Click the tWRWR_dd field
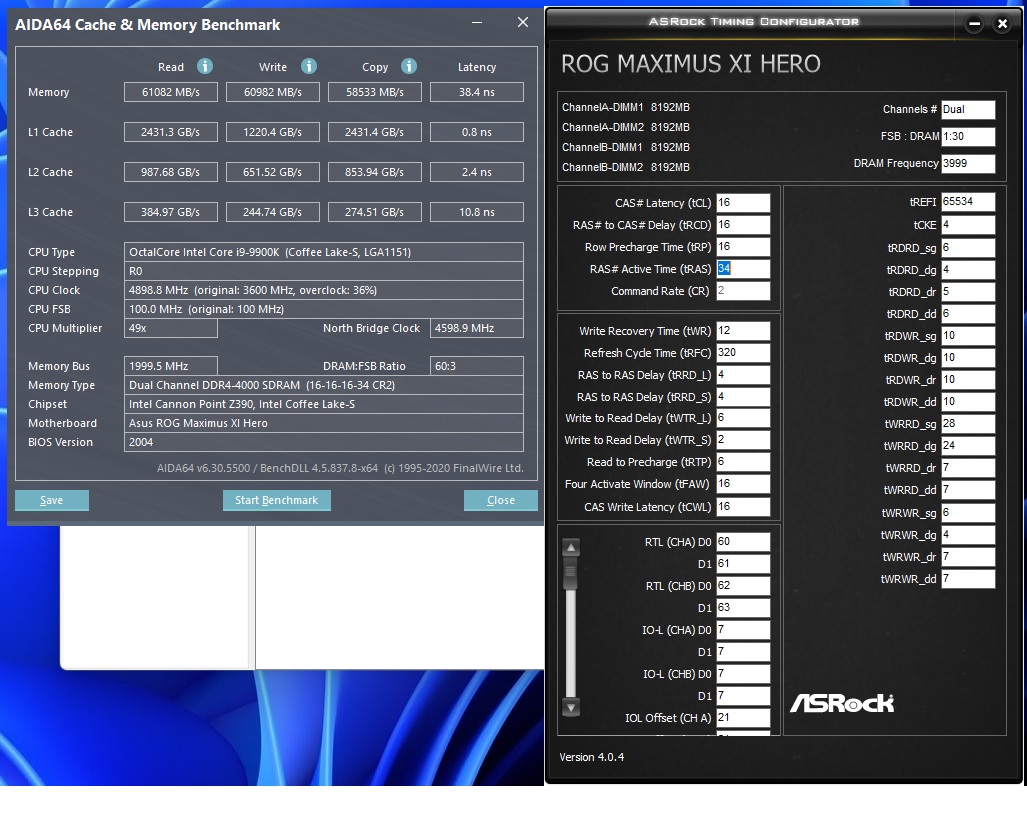This screenshot has width=1027, height=821. pyautogui.click(x=968, y=579)
